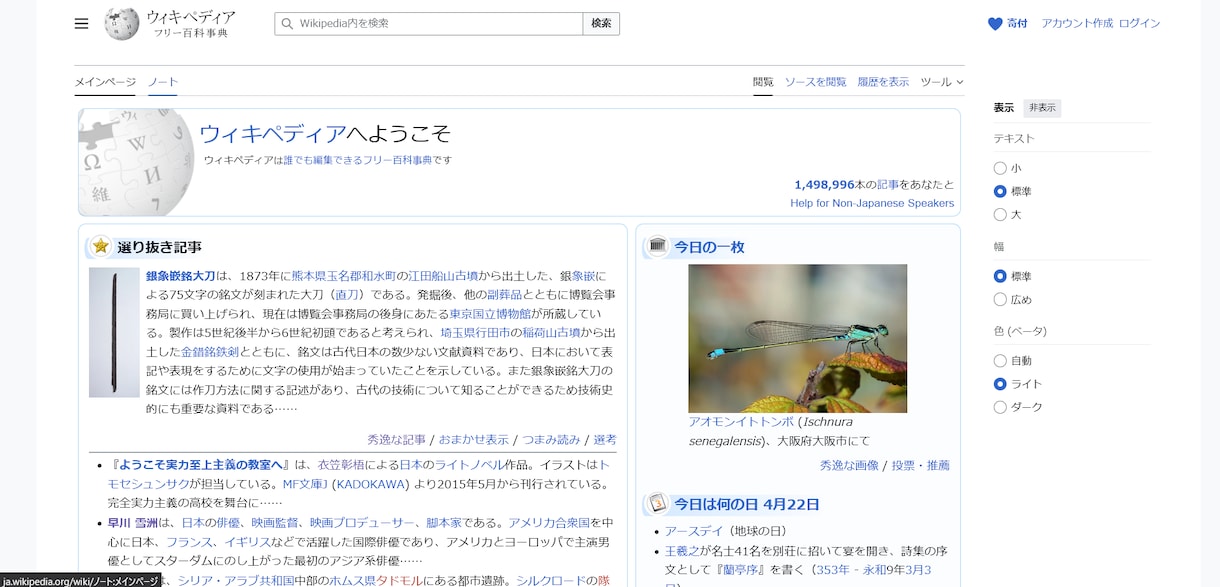Open Help for Non-Japanese Speakers link
This screenshot has height=587, width=1220.
(872, 203)
